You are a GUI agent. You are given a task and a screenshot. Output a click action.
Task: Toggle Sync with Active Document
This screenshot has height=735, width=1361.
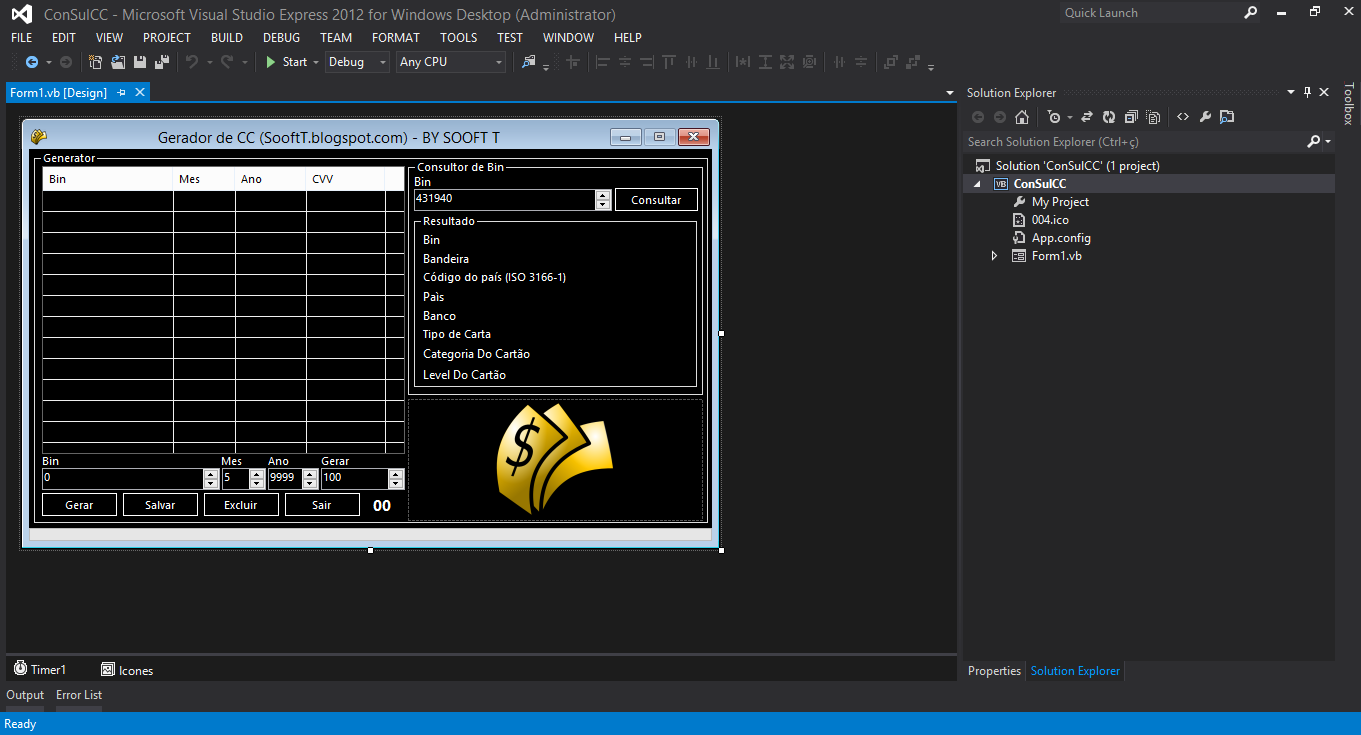click(x=1087, y=117)
